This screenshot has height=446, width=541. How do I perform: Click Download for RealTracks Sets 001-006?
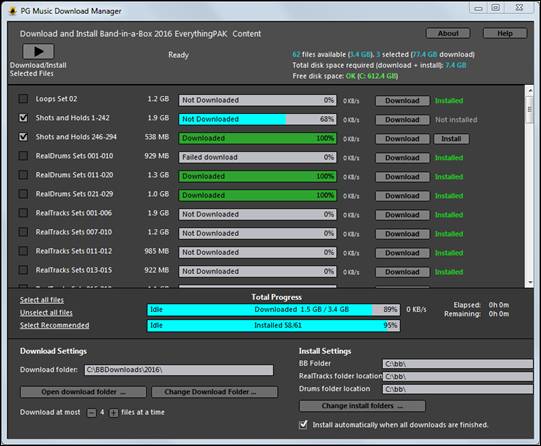click(402, 215)
